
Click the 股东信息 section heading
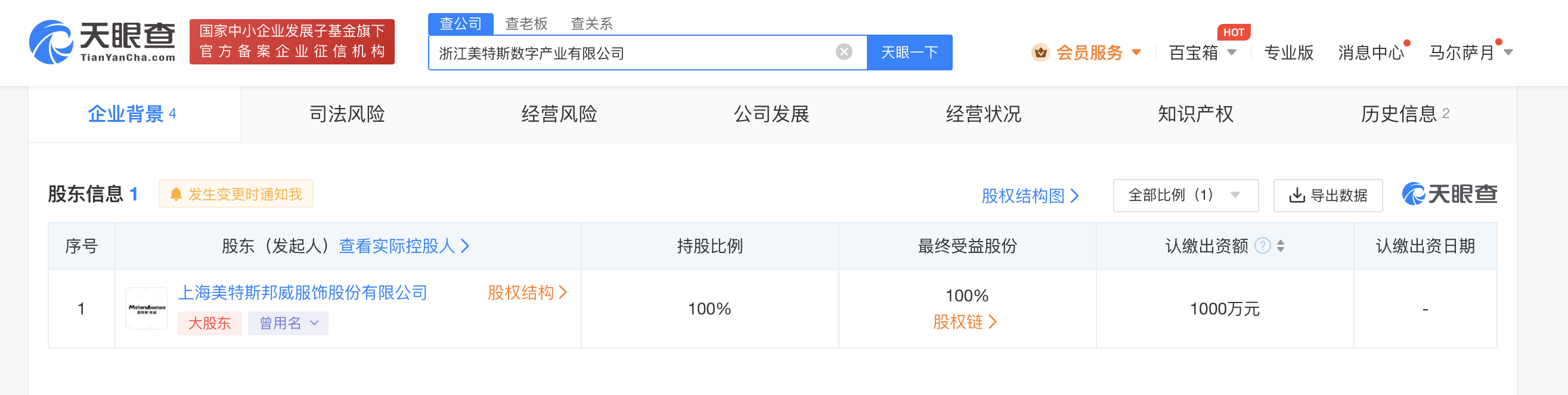click(x=86, y=195)
